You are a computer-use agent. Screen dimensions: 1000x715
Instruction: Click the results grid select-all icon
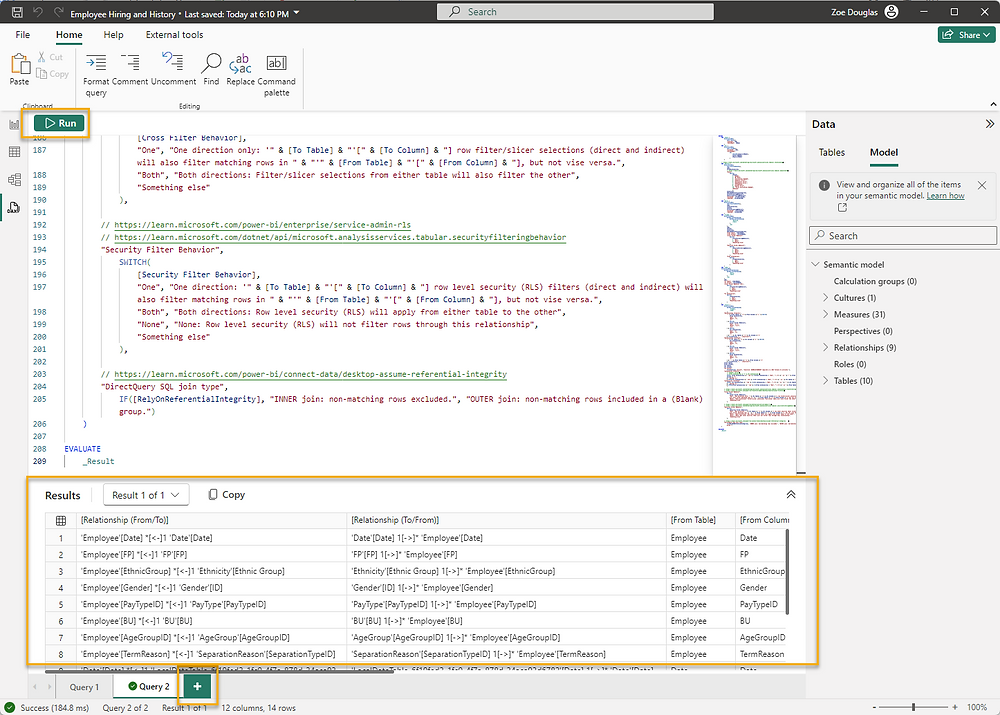[61, 520]
